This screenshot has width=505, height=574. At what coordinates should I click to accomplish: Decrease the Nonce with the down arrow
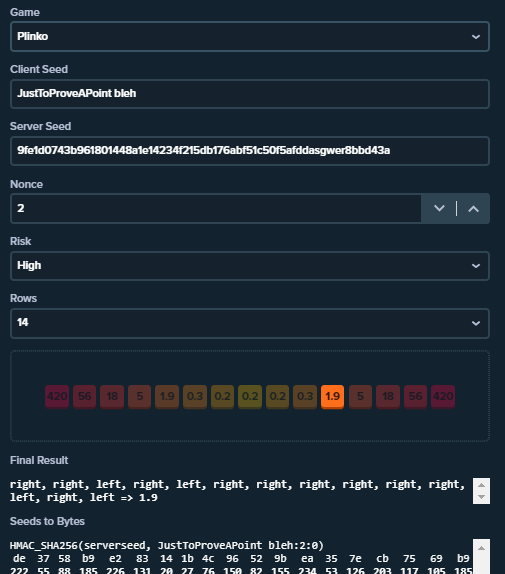[x=439, y=208]
